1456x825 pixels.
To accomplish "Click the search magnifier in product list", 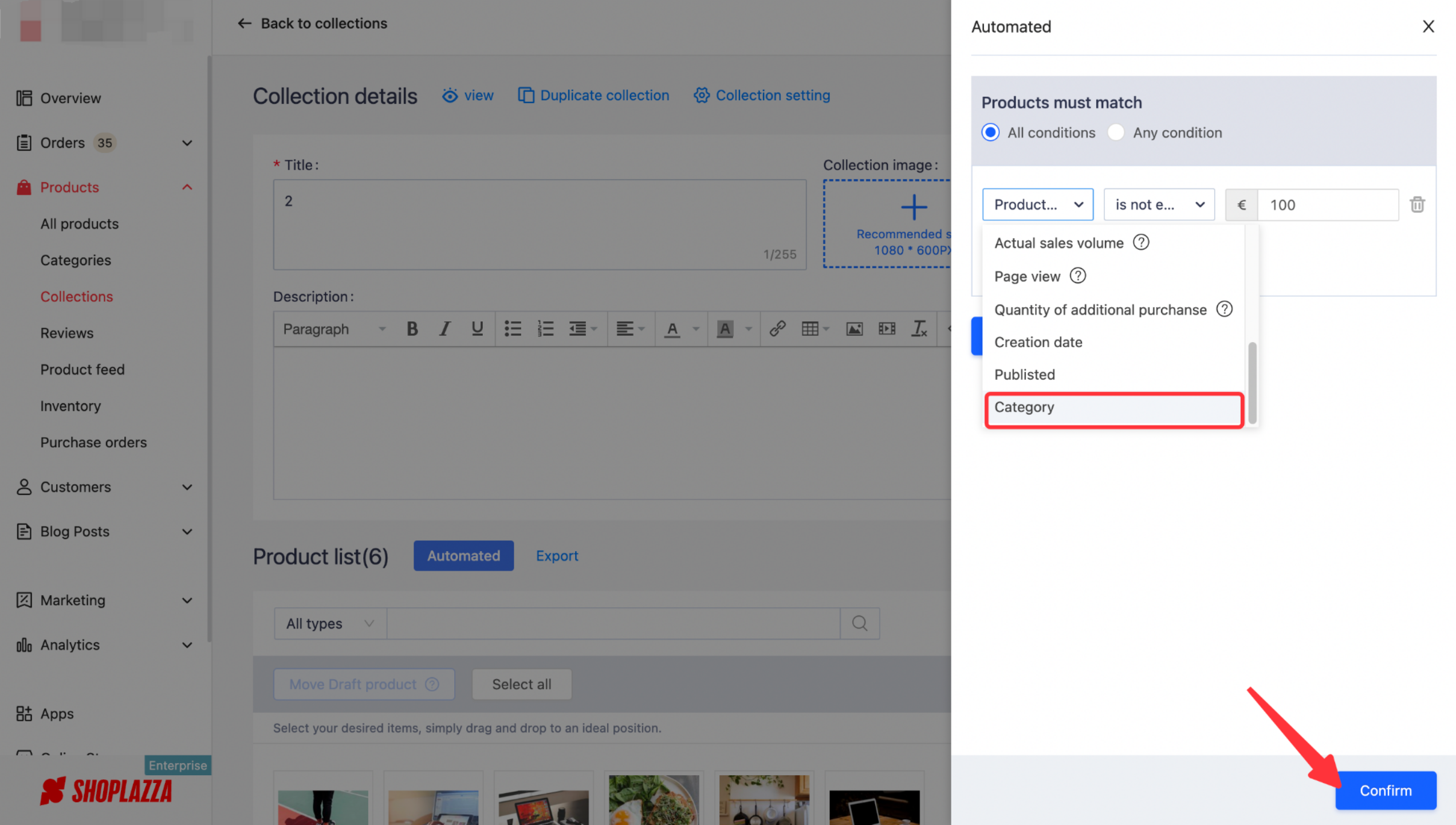I will point(859,623).
